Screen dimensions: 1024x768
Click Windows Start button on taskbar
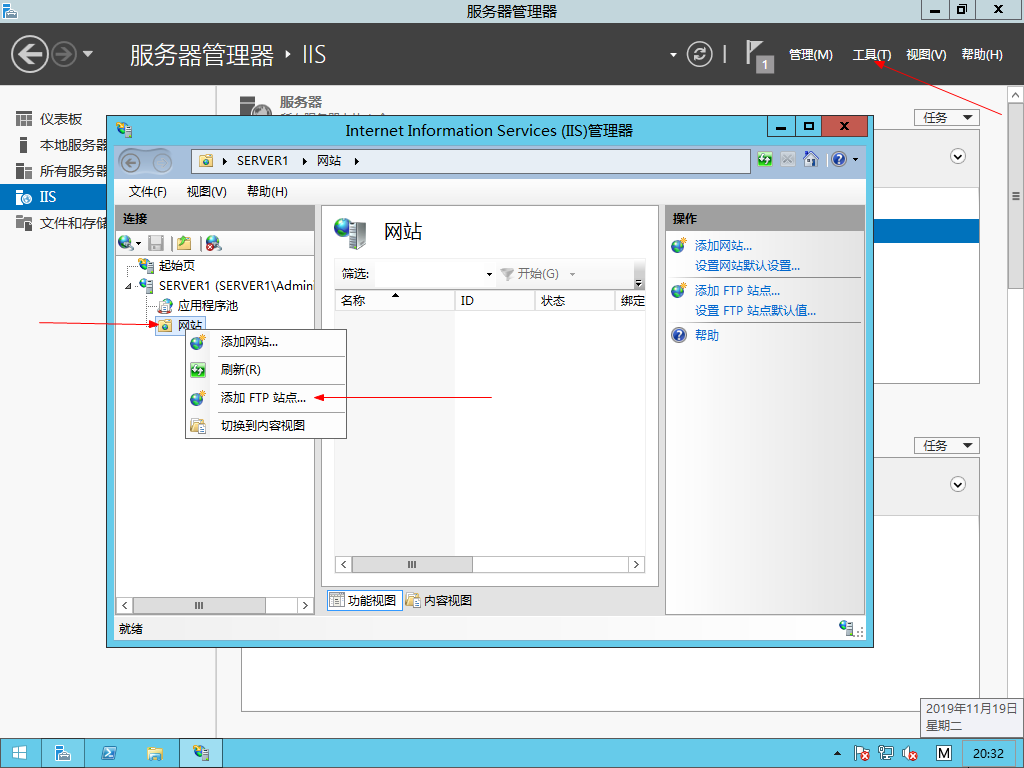pyautogui.click(x=20, y=753)
